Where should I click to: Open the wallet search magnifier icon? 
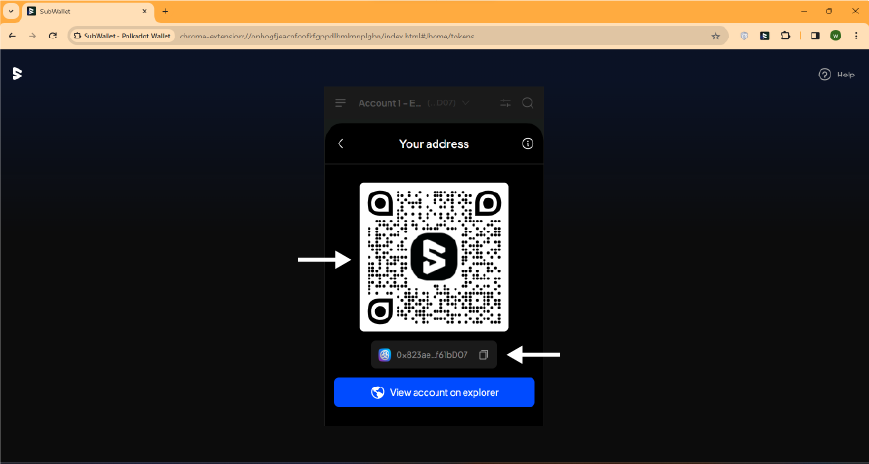(x=528, y=103)
